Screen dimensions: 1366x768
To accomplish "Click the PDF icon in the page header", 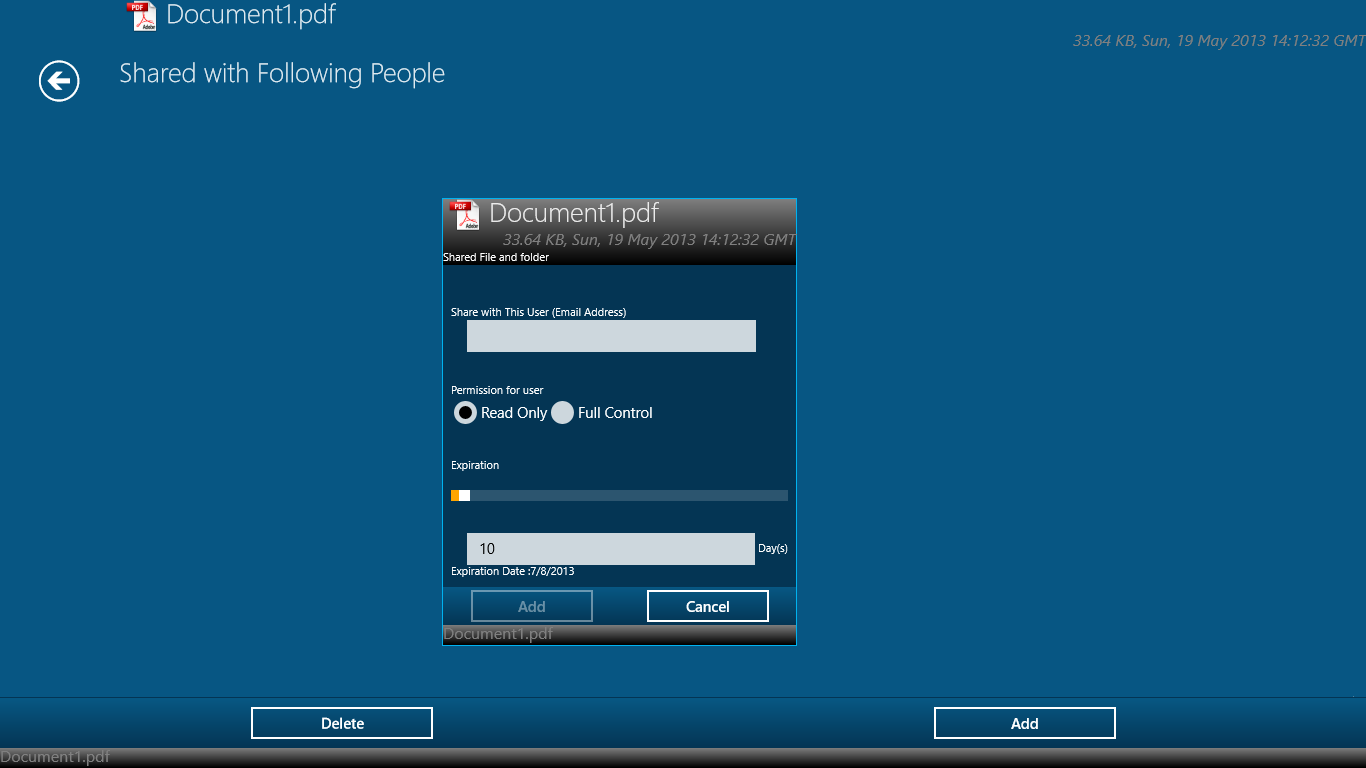I will (x=142, y=16).
